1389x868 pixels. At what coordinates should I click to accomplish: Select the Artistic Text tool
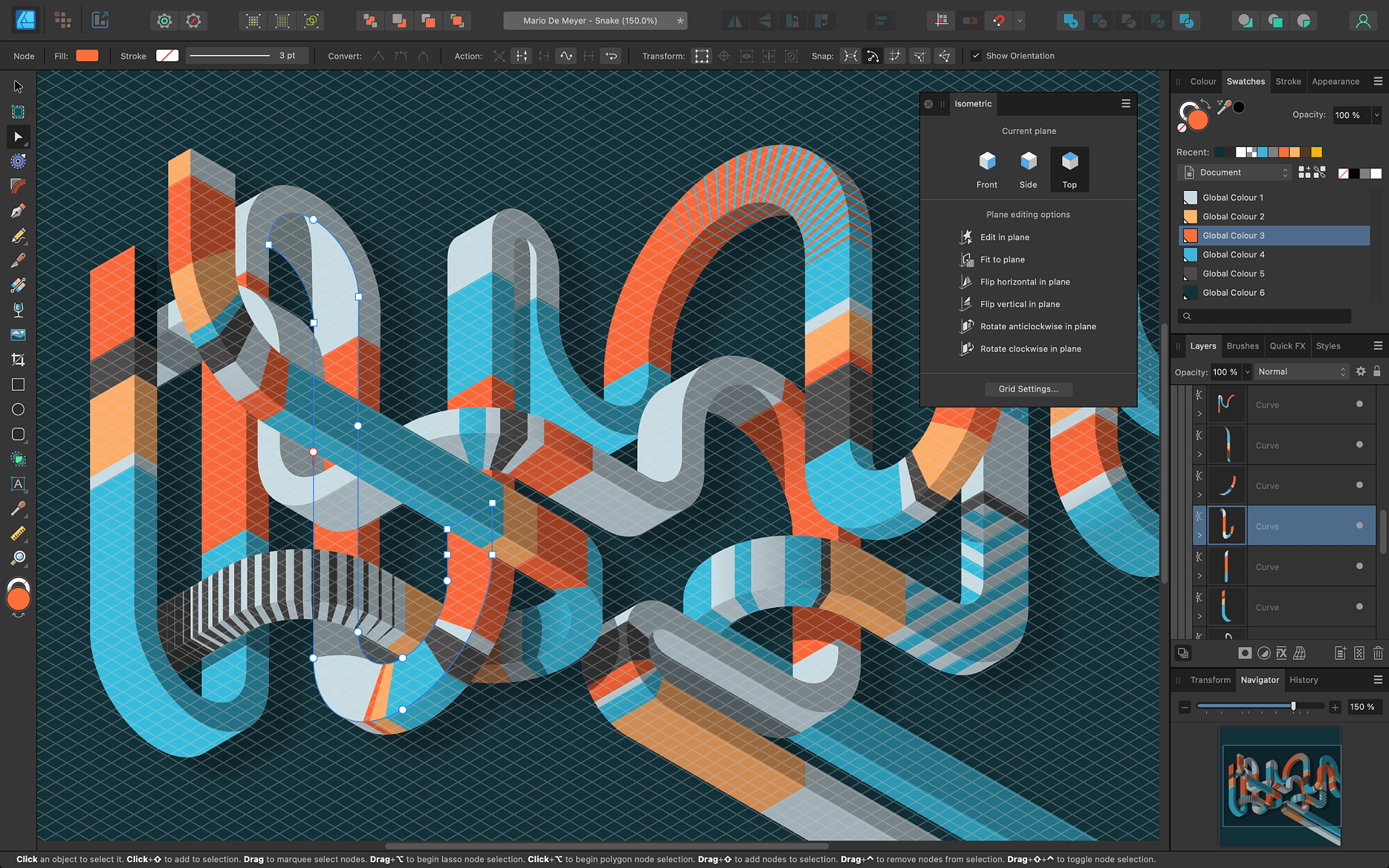click(17, 484)
